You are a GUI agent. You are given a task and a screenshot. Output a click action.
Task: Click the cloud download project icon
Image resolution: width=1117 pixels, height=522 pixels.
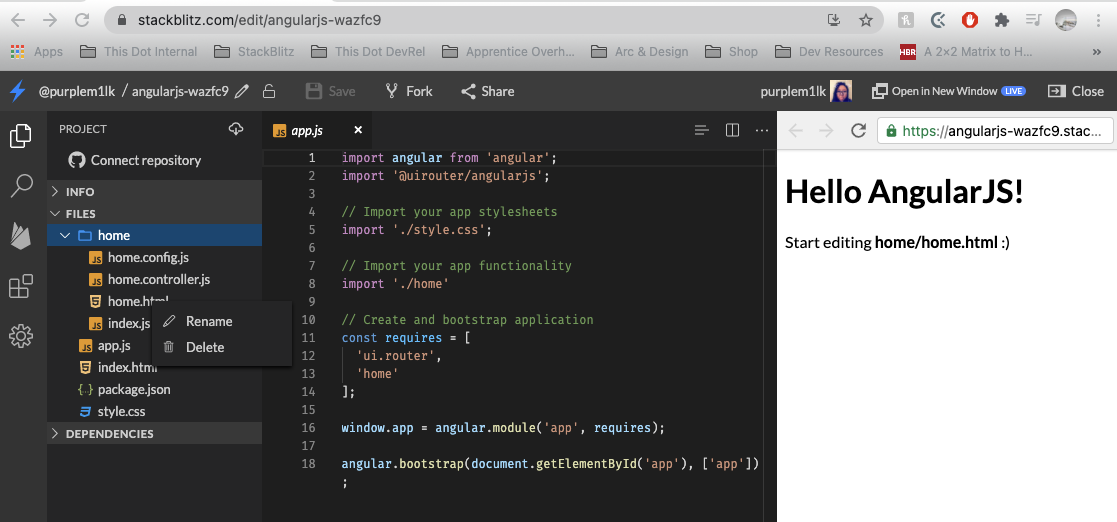point(236,129)
